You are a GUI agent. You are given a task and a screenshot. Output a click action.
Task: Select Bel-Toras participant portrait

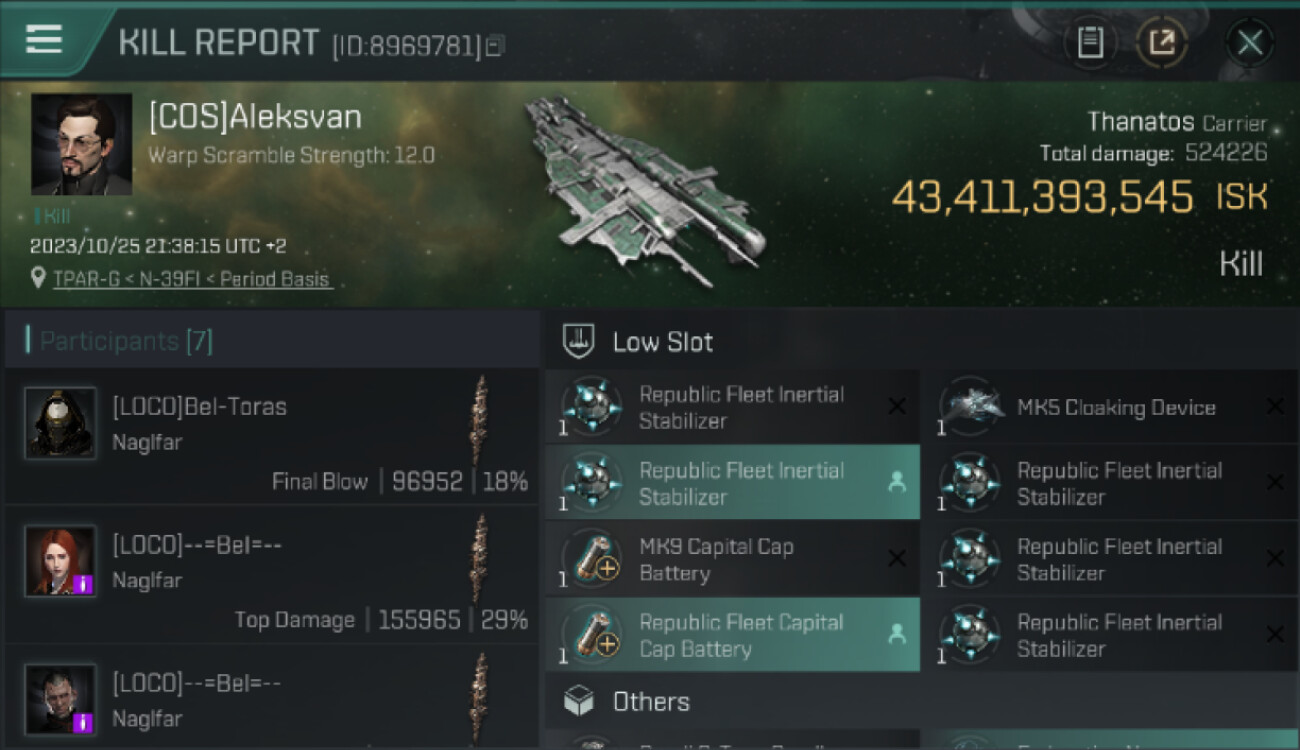click(x=61, y=423)
